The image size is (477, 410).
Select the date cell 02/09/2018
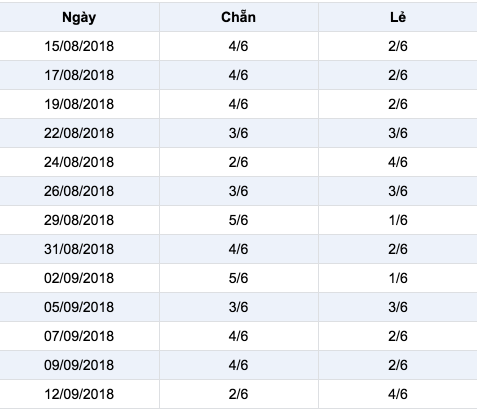[79, 278]
